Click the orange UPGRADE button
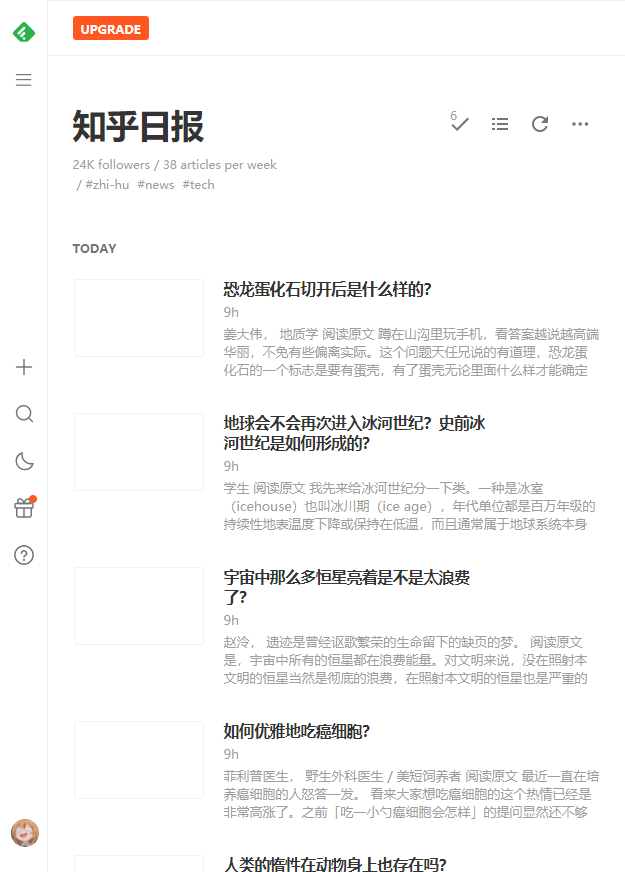This screenshot has width=625, height=872. (x=110, y=29)
